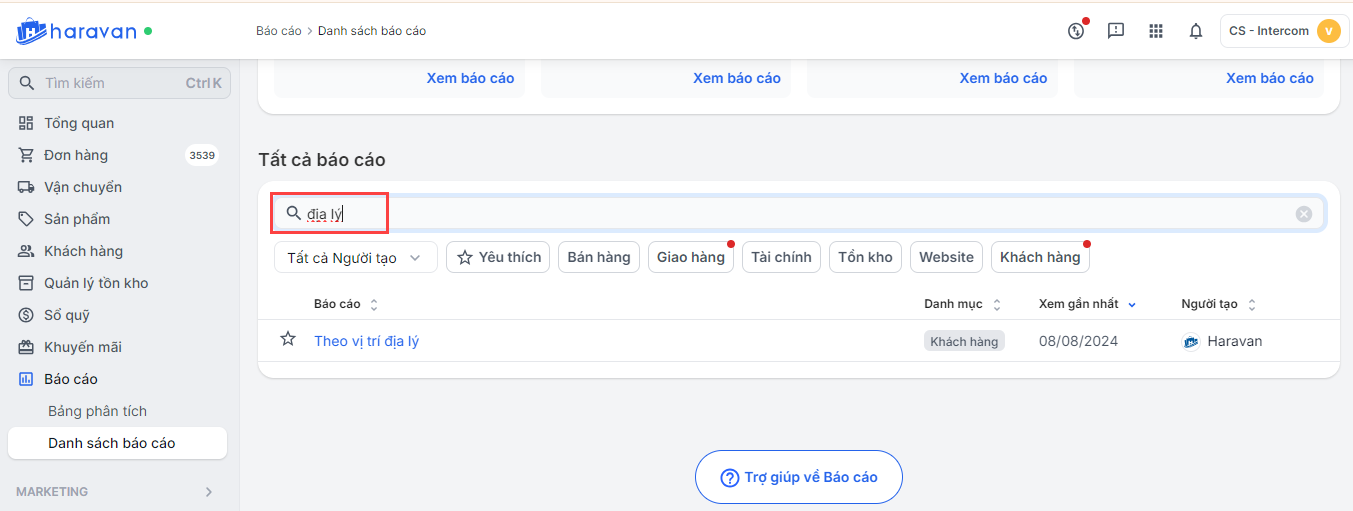The height and width of the screenshot is (511, 1353).
Task: Click the Haravan logo
Action: (76, 31)
